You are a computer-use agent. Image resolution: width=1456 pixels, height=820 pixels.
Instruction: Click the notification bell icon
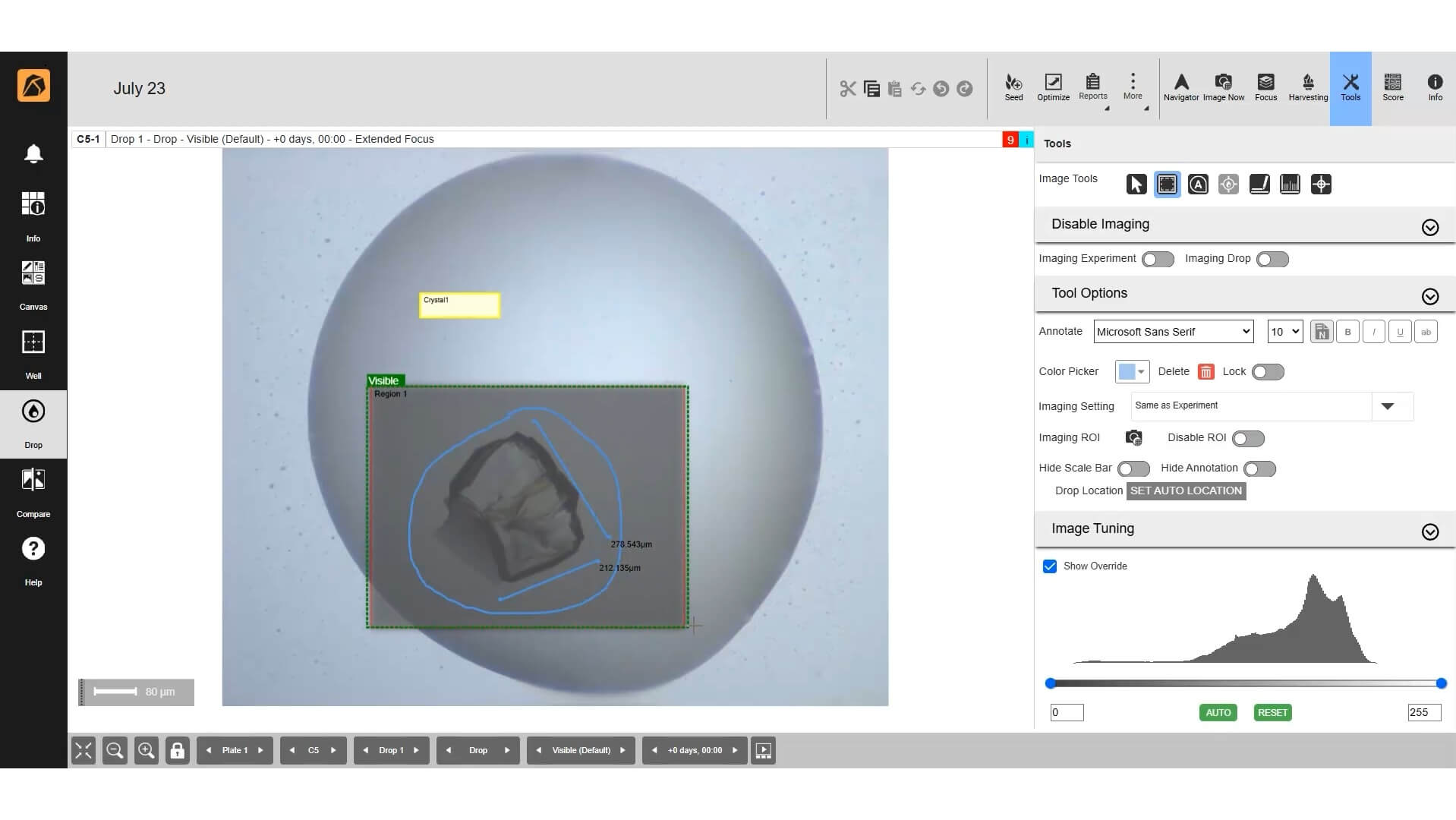(33, 154)
